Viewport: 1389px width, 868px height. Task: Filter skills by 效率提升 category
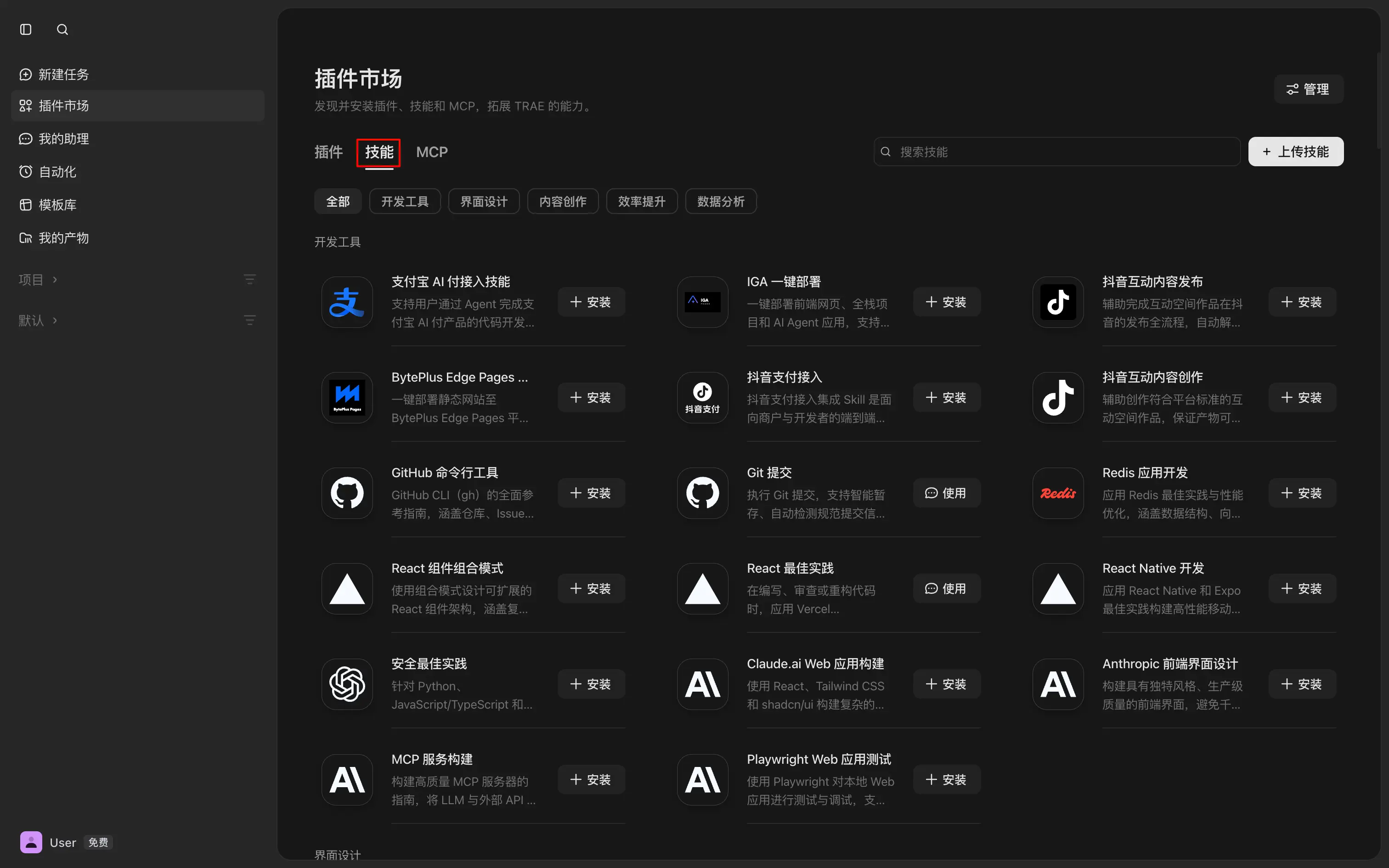click(642, 202)
